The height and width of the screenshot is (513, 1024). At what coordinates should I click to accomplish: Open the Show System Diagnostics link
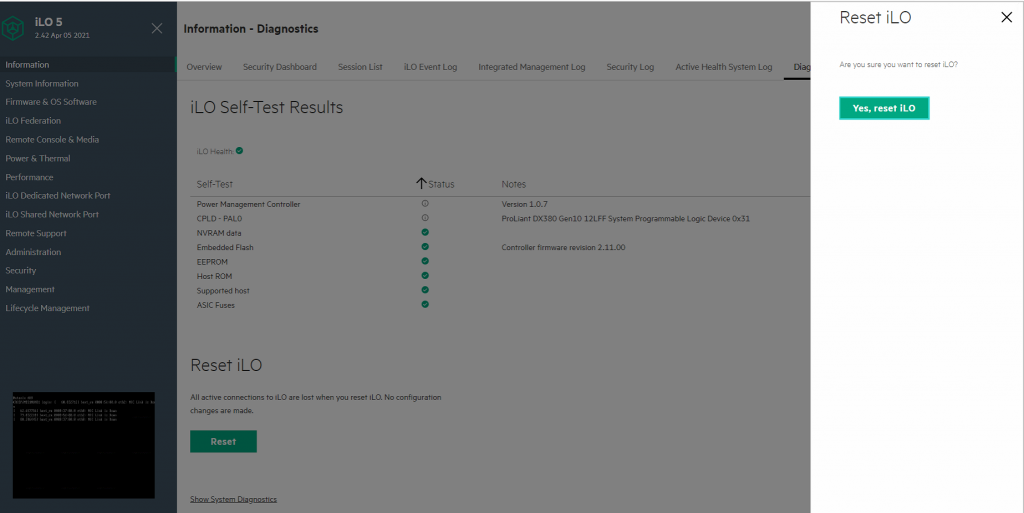(233, 499)
